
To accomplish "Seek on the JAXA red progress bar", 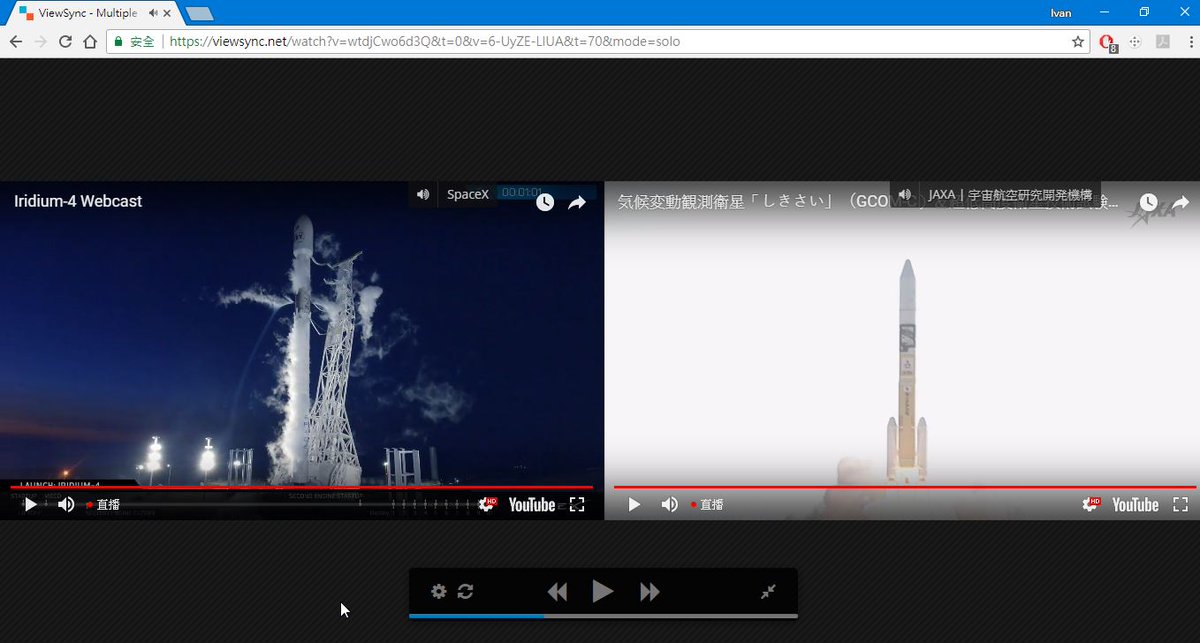I will pyautogui.click(x=905, y=488).
